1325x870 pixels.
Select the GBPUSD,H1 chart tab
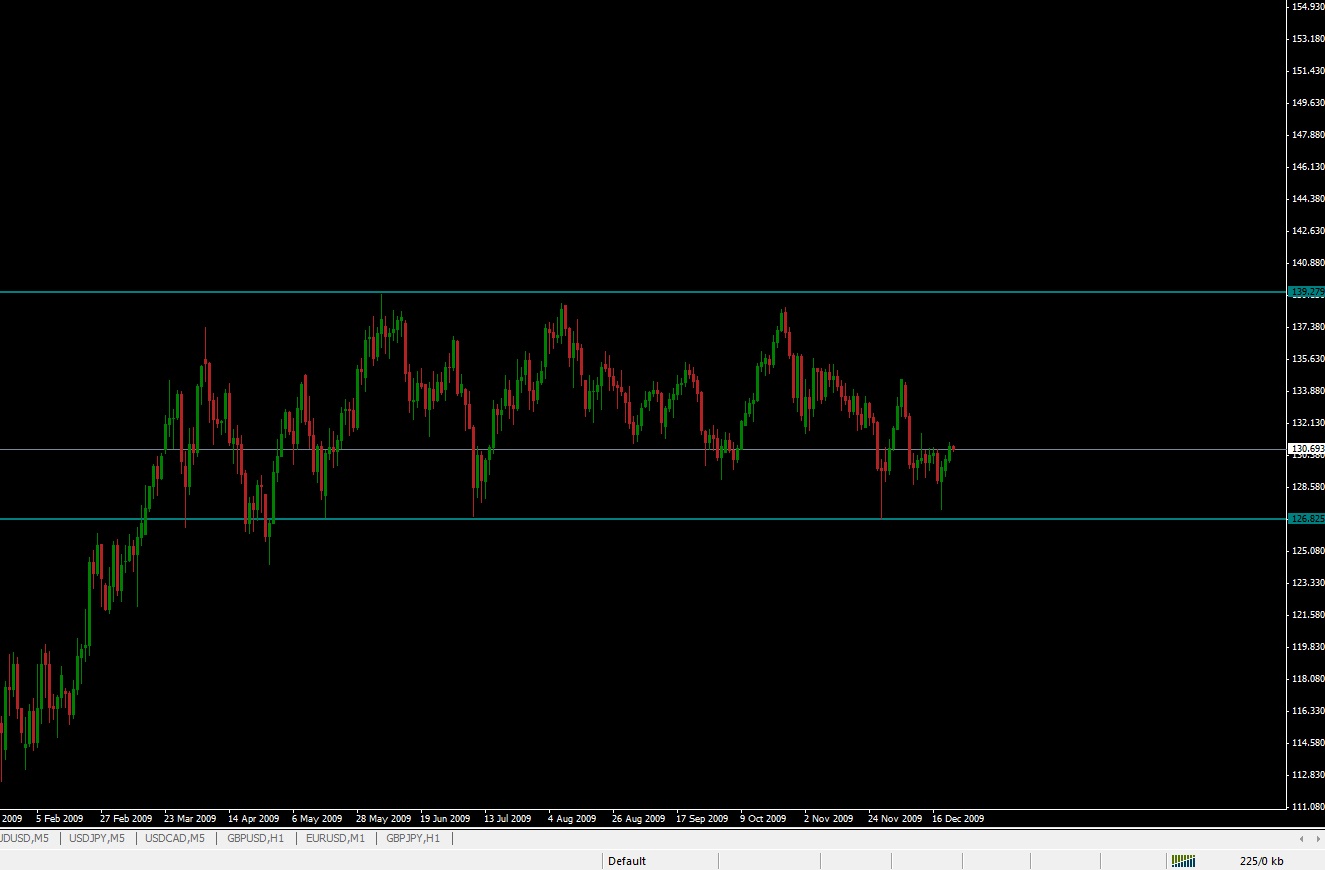(256, 838)
